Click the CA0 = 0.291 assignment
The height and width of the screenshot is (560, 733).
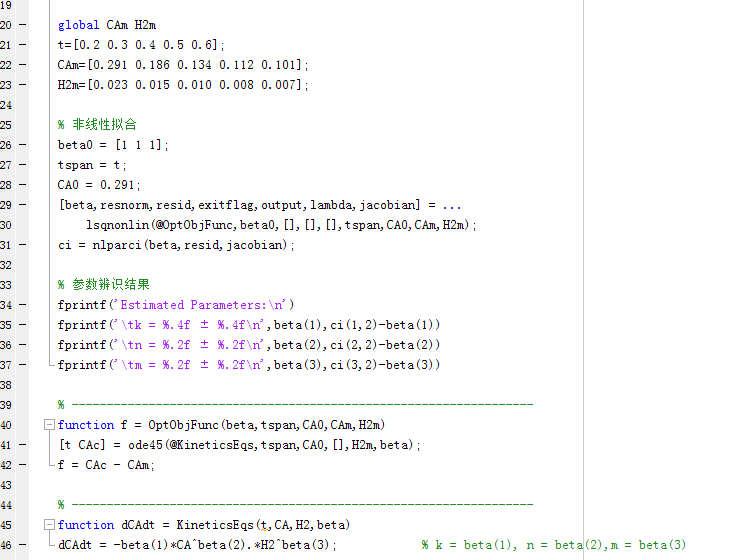pos(99,185)
